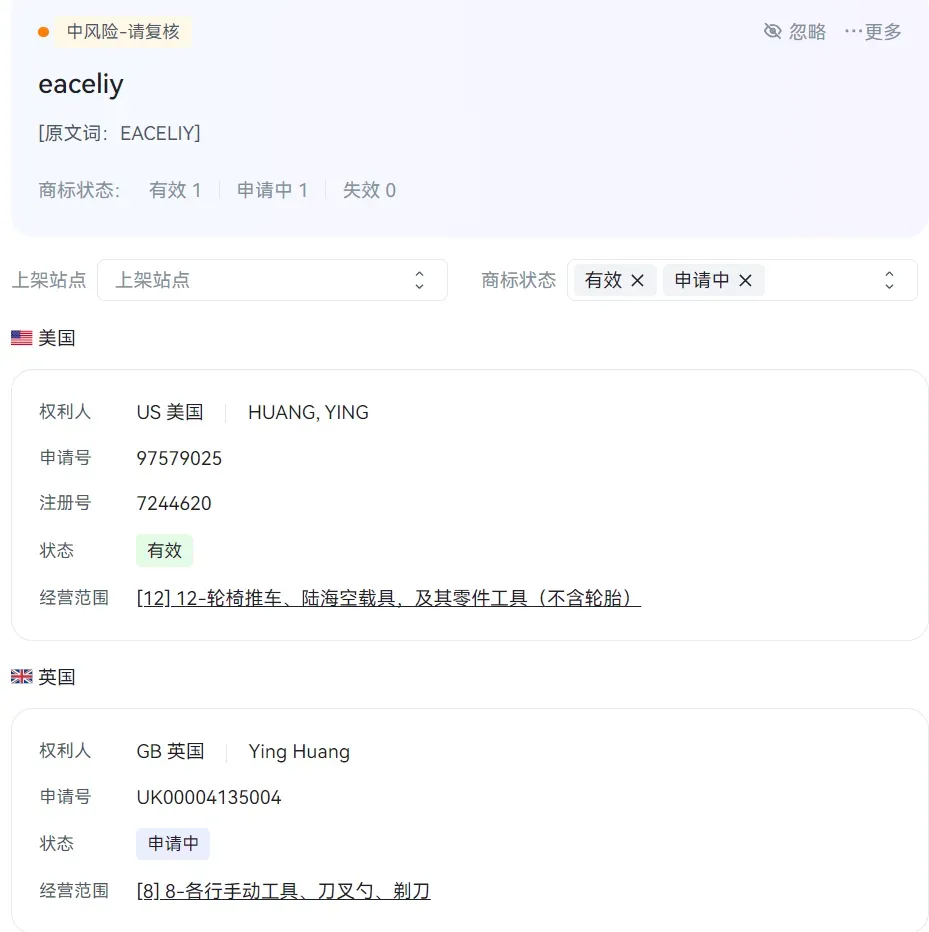Remove the 有效 filter tag
Image resolution: width=929 pixels, height=932 pixels.
click(x=637, y=280)
